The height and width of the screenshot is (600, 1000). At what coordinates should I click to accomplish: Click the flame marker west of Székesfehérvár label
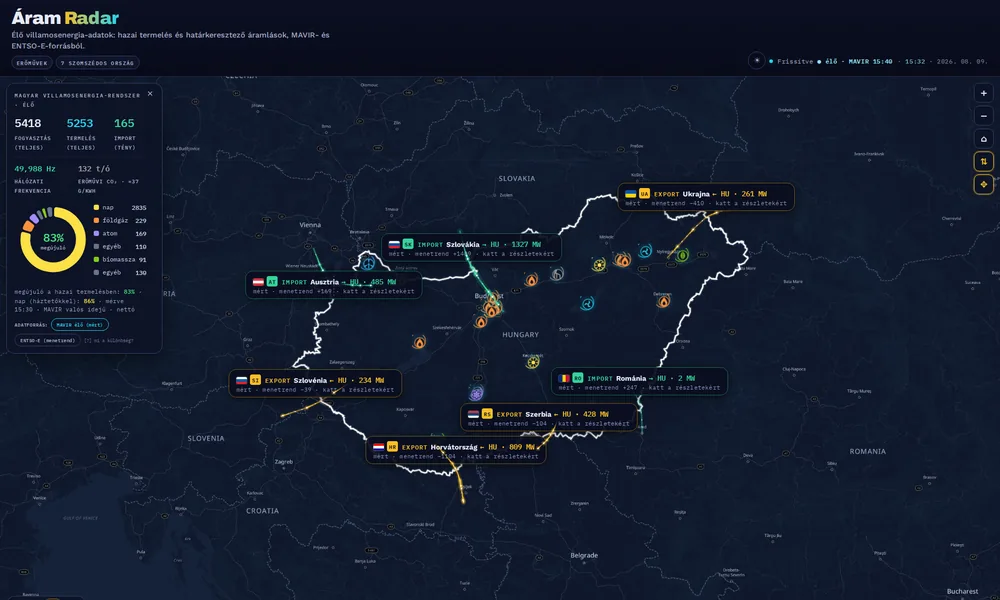click(x=419, y=343)
